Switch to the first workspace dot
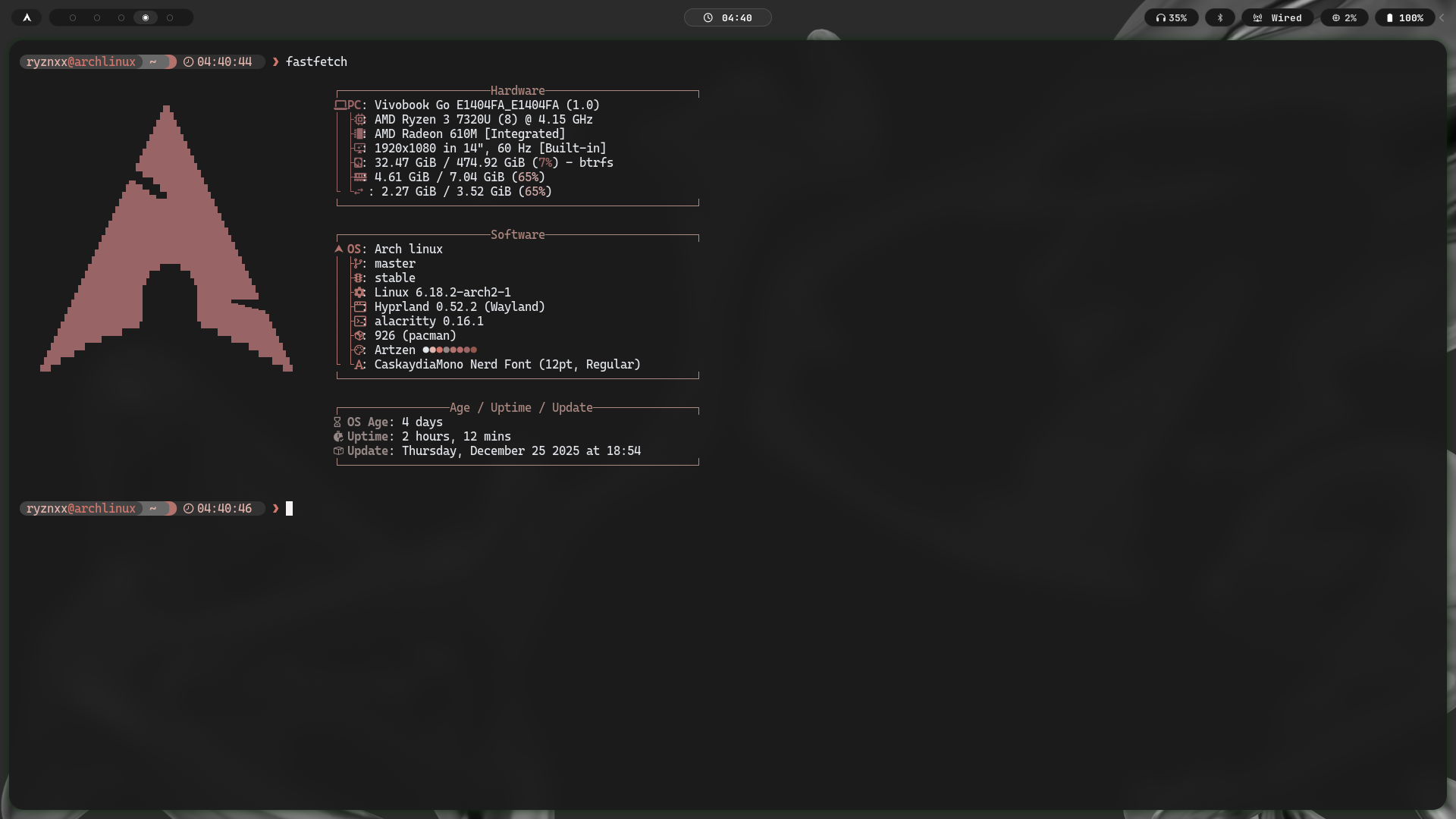Viewport: 1456px width, 819px height. (x=73, y=17)
